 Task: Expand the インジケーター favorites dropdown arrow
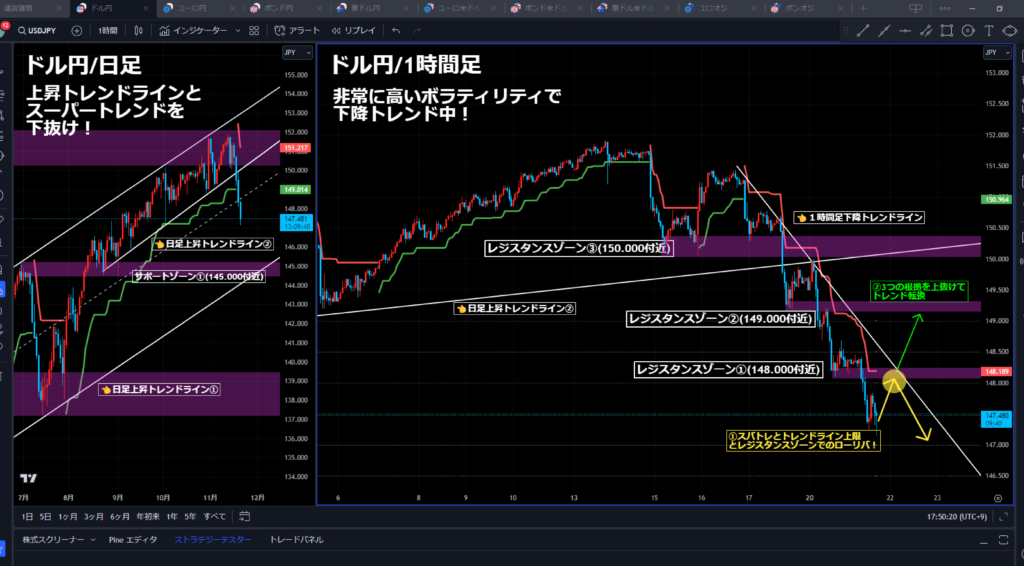click(x=236, y=30)
